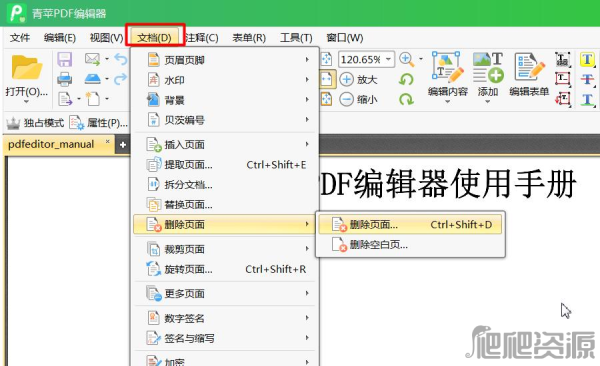
Task: Click the scanner icon
Action: [92, 79]
